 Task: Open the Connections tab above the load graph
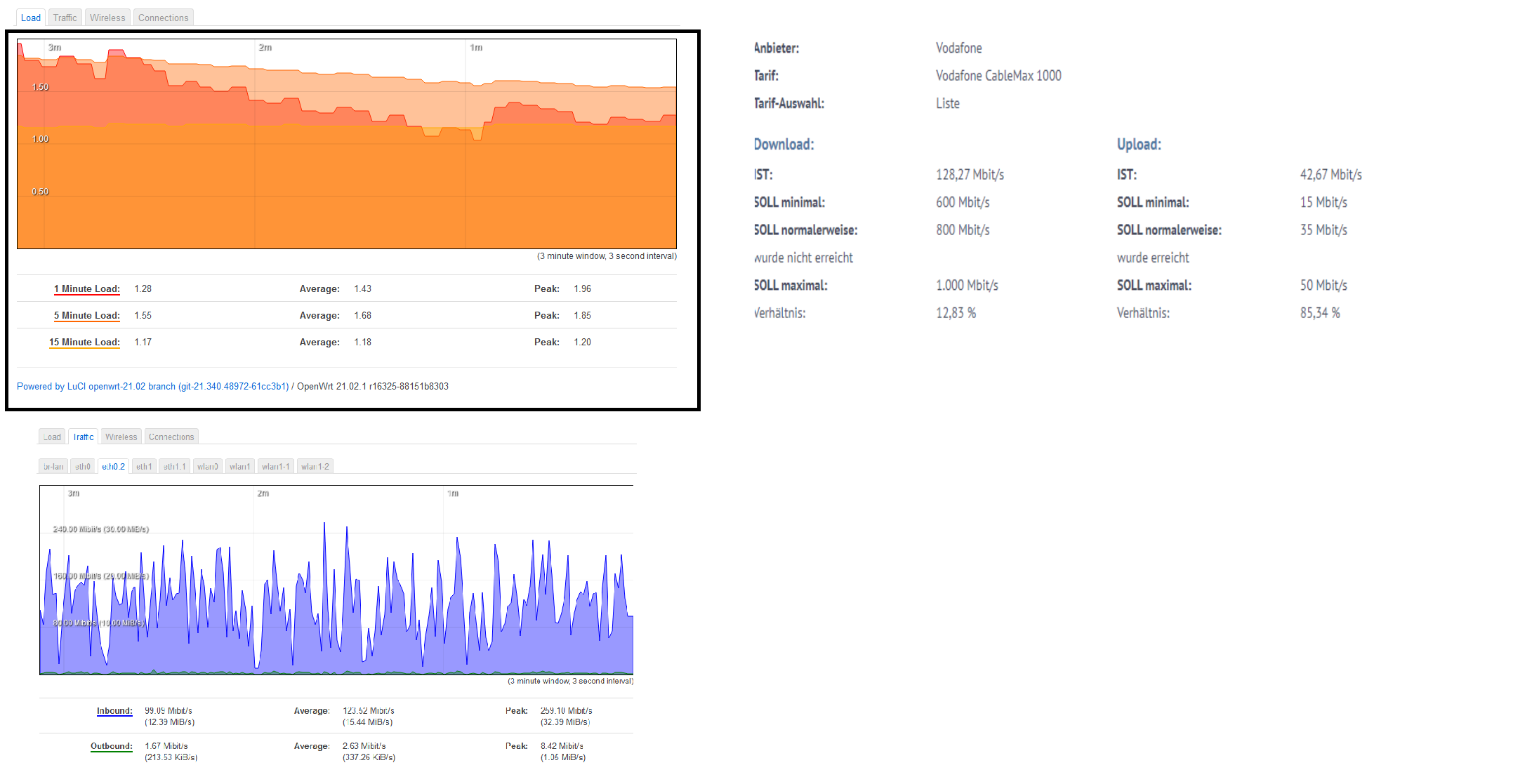163,18
